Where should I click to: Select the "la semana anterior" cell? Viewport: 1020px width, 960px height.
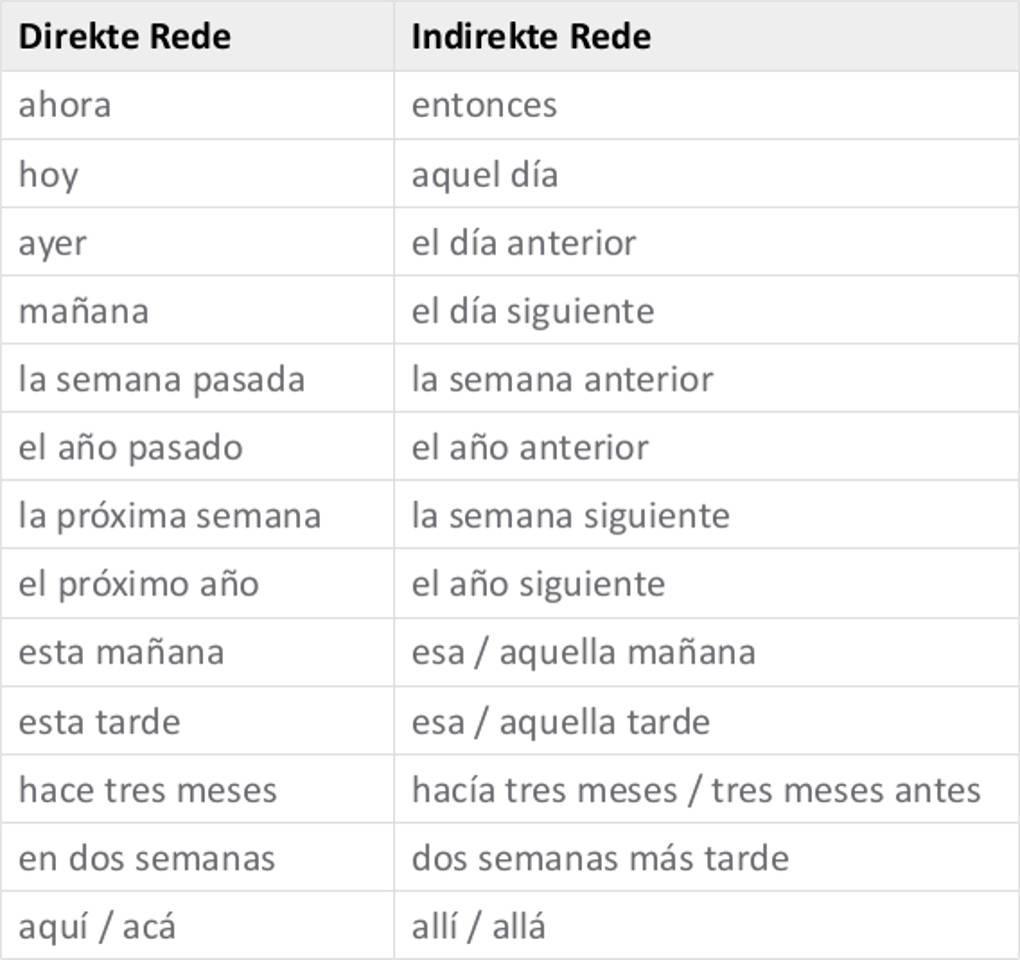[x=562, y=380]
